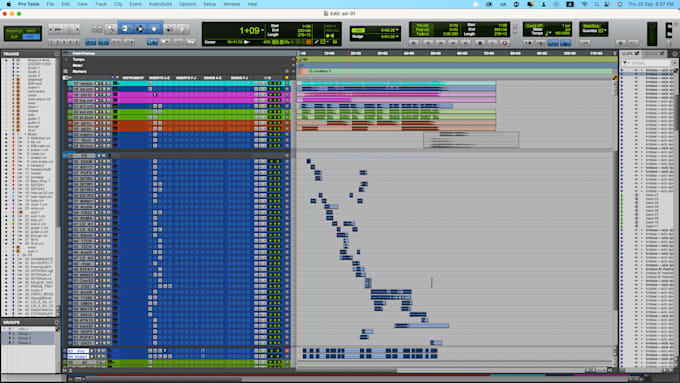Select the ALL group row in Groups list
The height and width of the screenshot is (383, 680).
(28, 330)
